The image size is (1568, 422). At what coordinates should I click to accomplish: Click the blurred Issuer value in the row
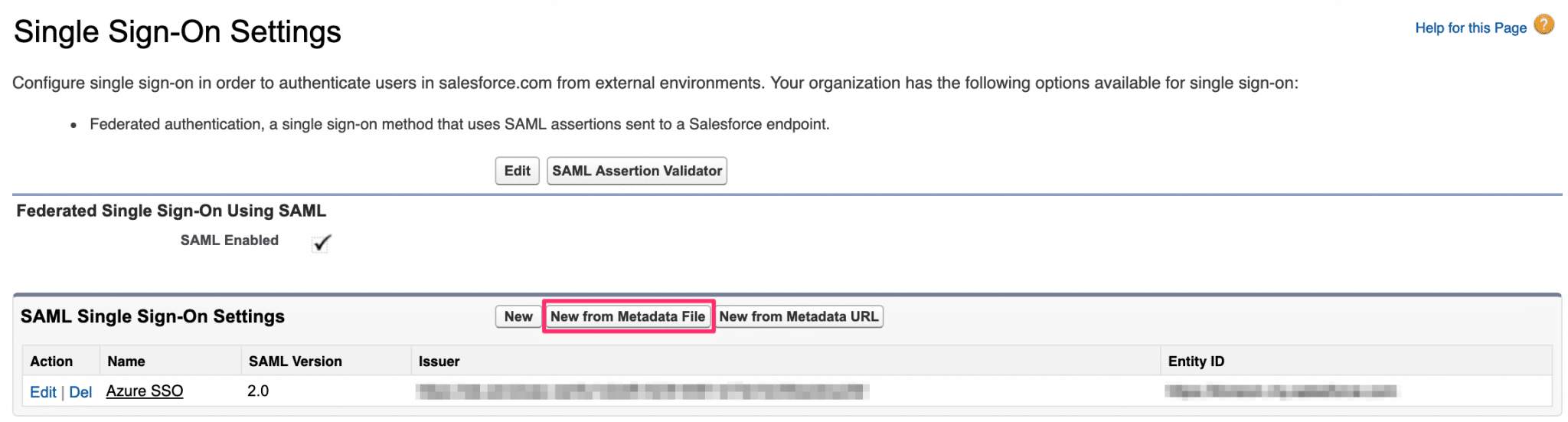click(x=642, y=391)
